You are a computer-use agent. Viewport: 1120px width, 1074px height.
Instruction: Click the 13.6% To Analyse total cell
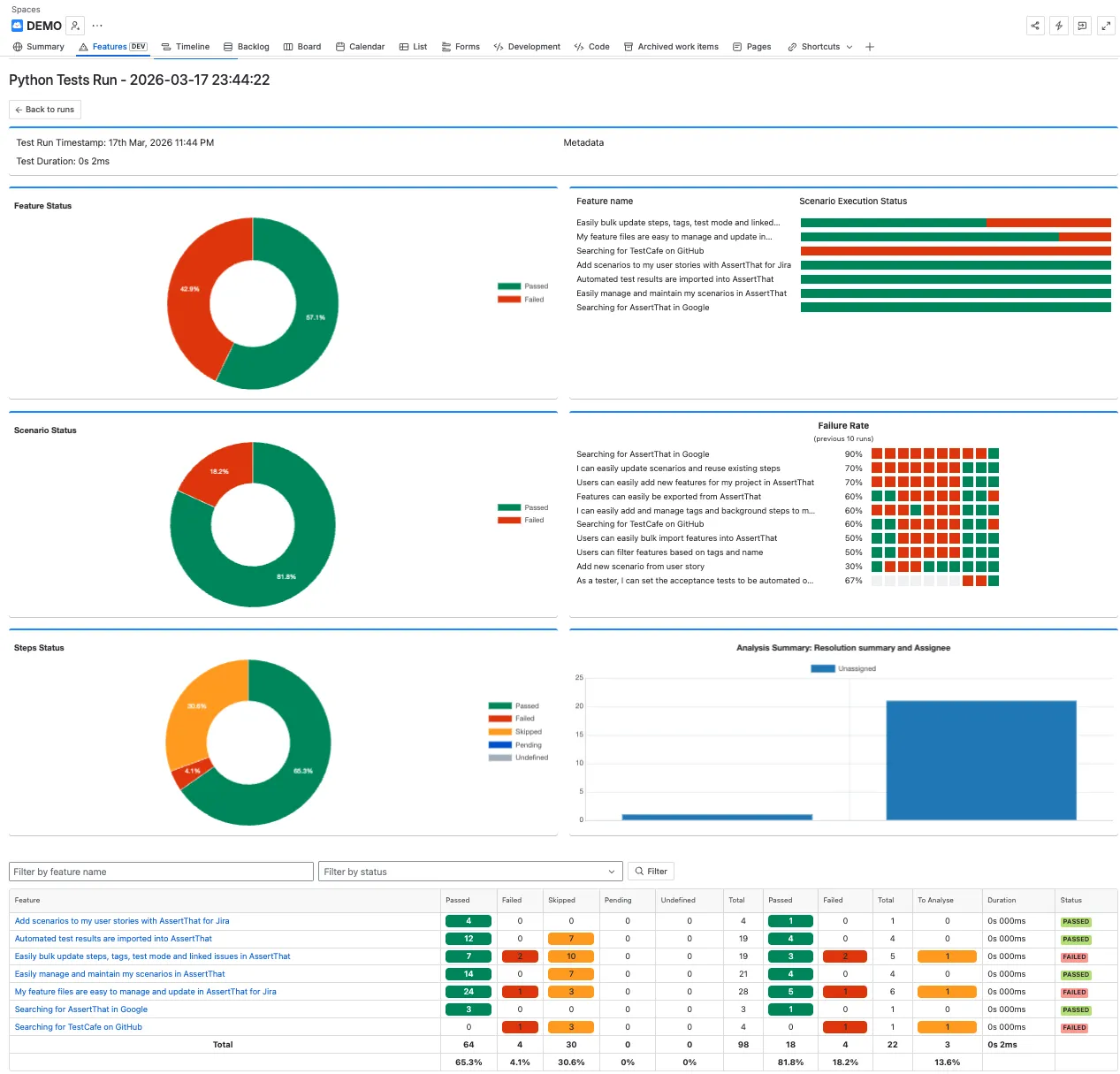click(x=947, y=1063)
